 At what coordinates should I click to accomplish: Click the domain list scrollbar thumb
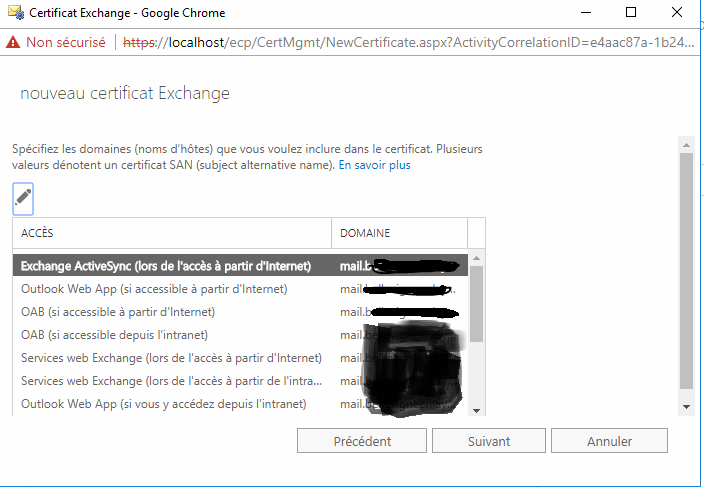tap(476, 304)
